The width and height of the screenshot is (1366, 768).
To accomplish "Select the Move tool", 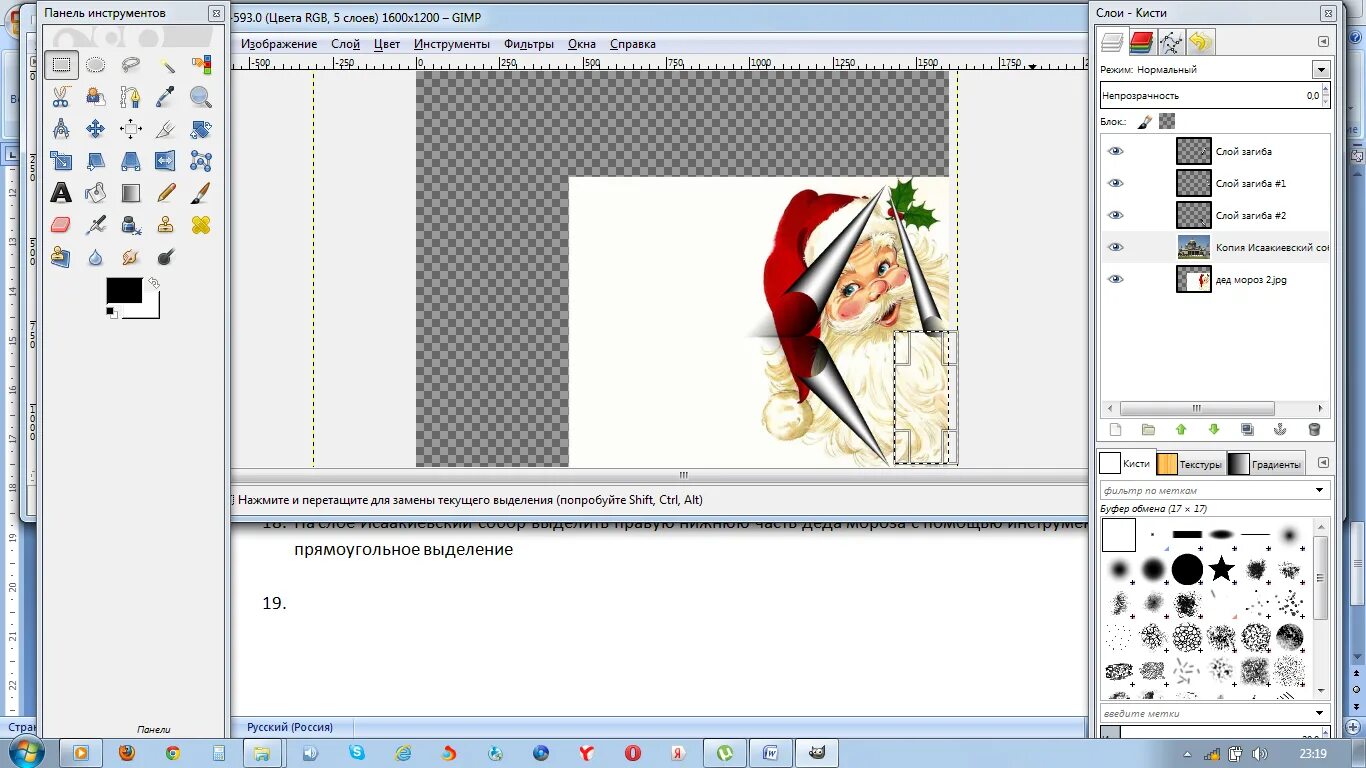I will pyautogui.click(x=95, y=129).
